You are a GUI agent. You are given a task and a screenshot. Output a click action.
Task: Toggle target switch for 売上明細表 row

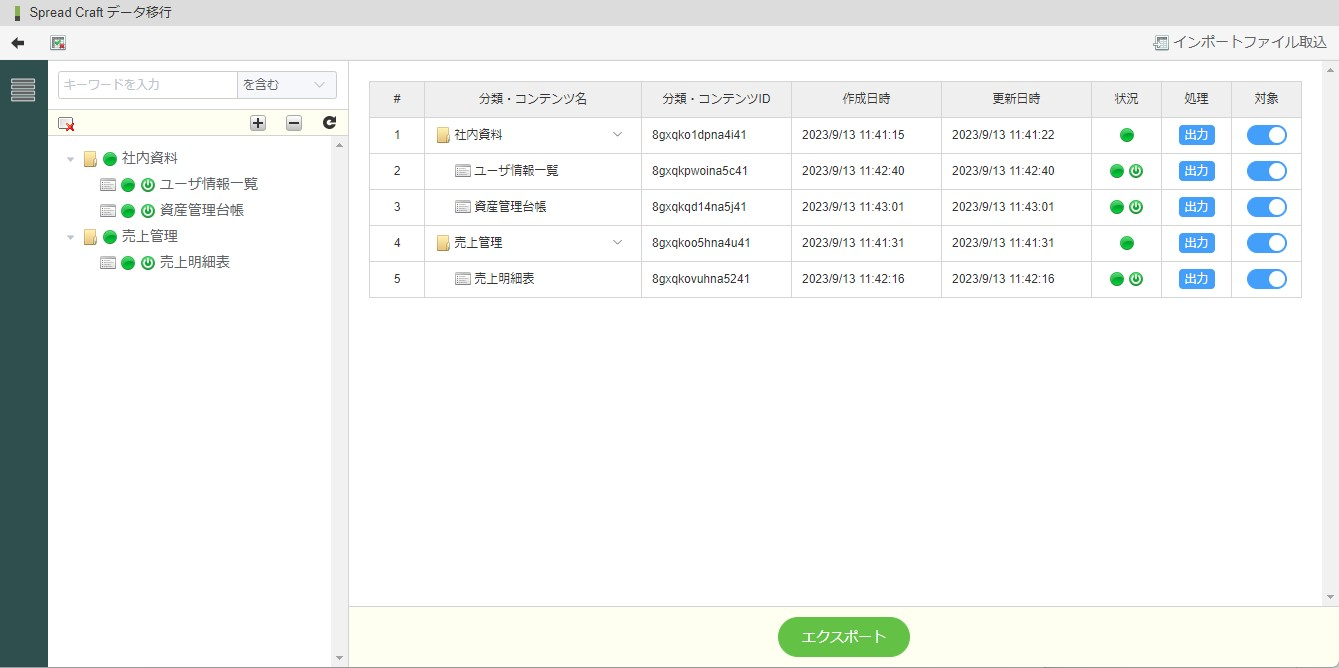1266,279
